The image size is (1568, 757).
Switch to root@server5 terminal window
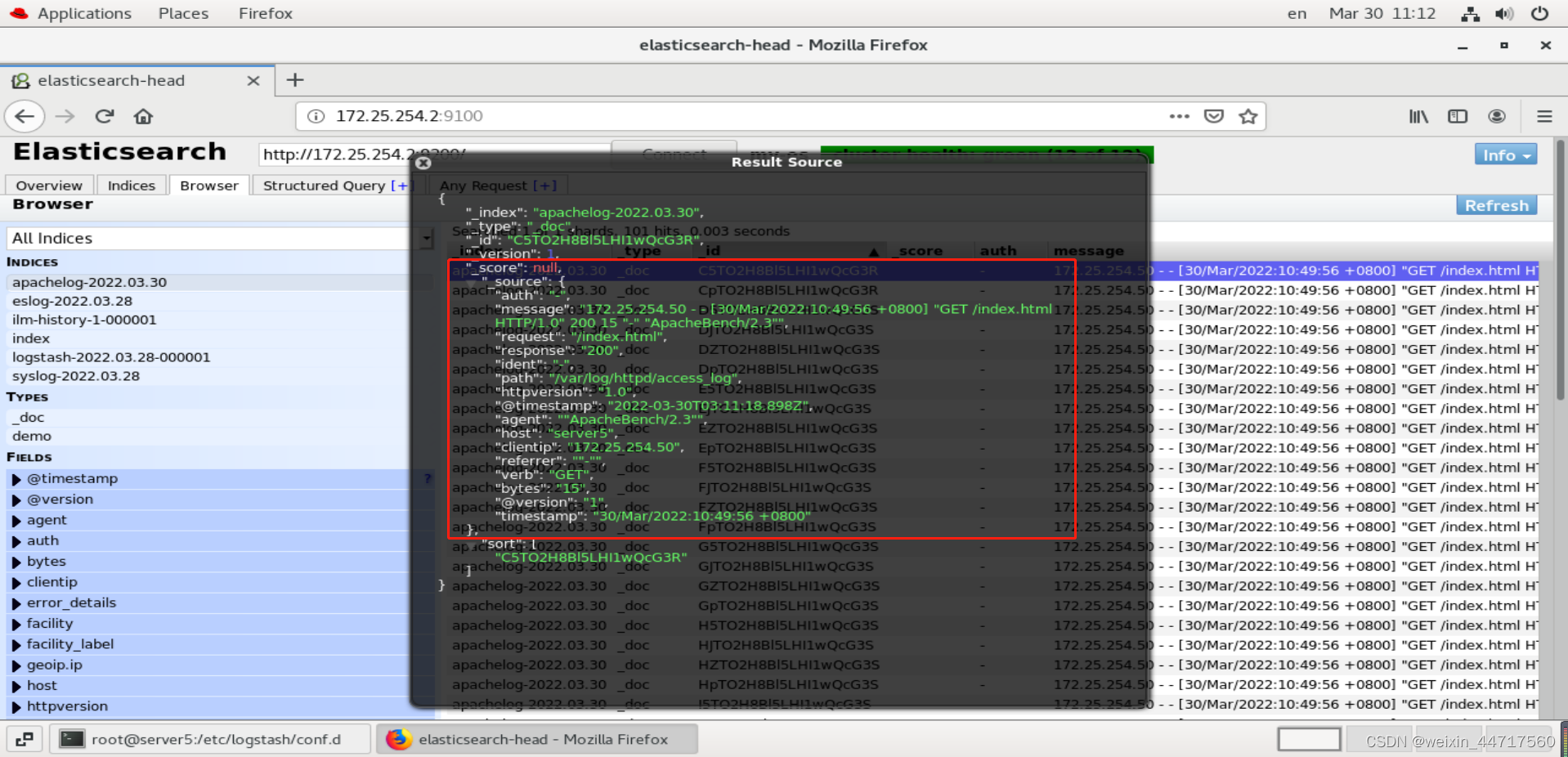(x=211, y=739)
